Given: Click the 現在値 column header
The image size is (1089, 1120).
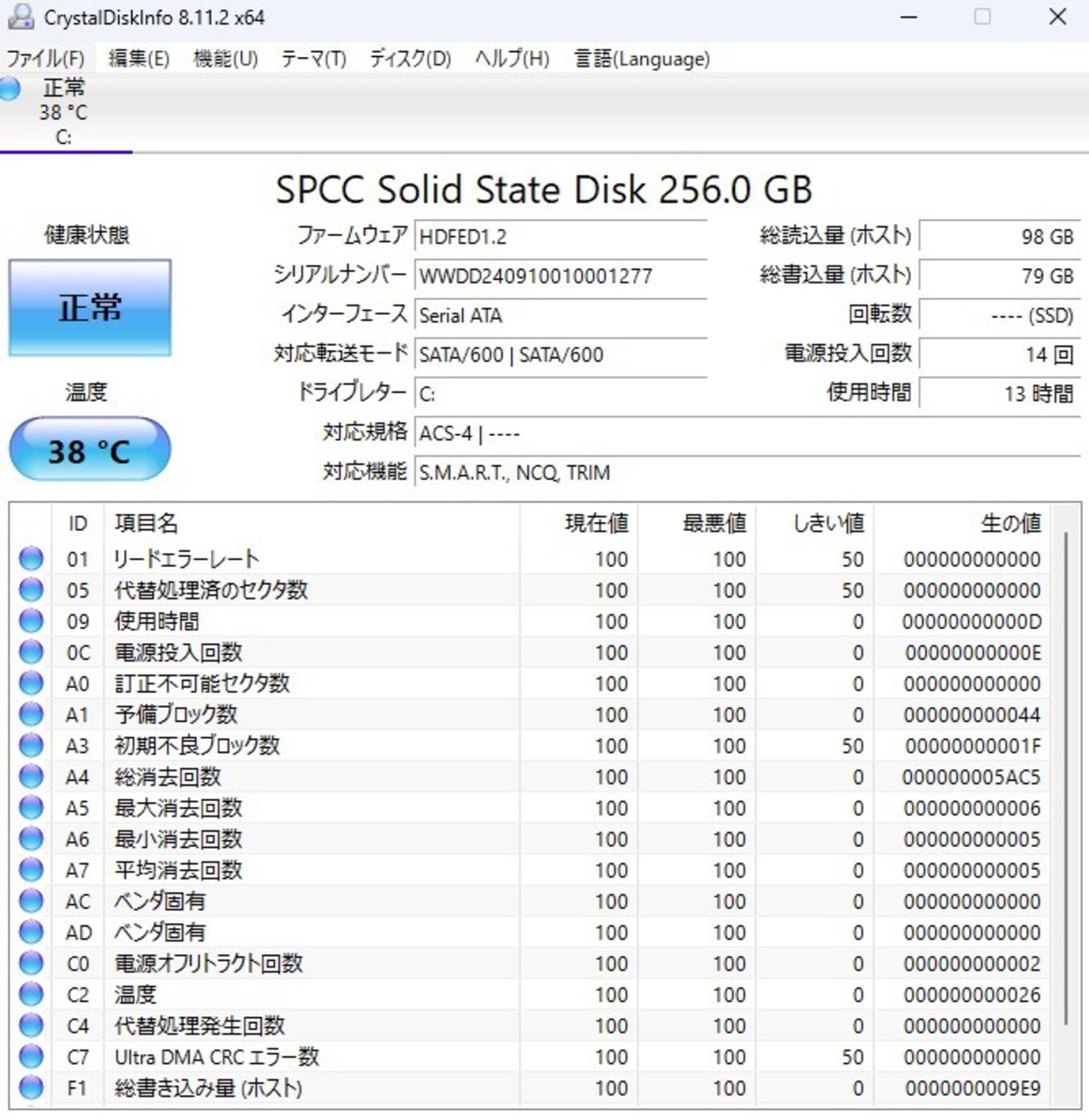Looking at the screenshot, I should [x=579, y=523].
